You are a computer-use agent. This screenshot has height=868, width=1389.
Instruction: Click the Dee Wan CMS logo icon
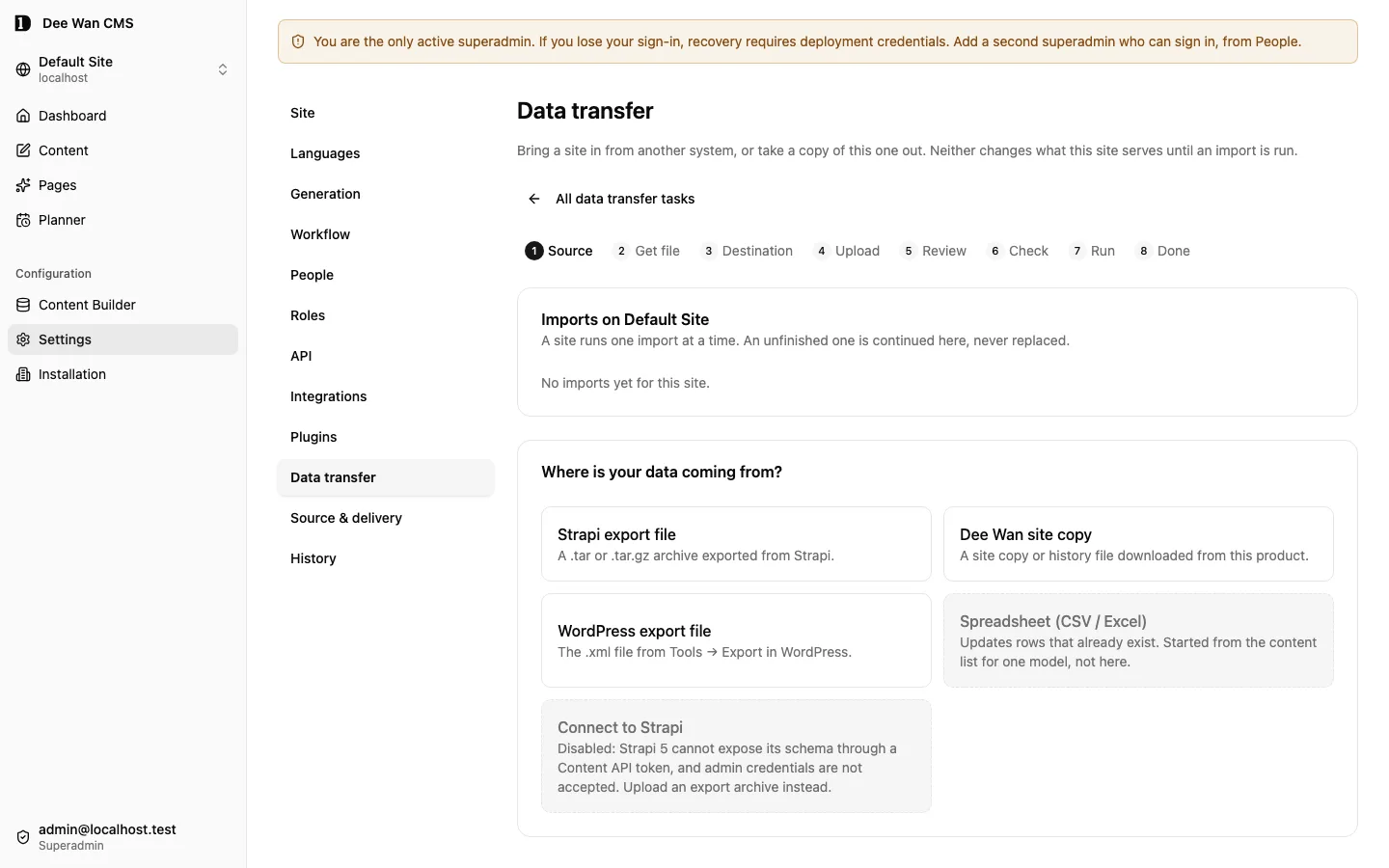(23, 23)
